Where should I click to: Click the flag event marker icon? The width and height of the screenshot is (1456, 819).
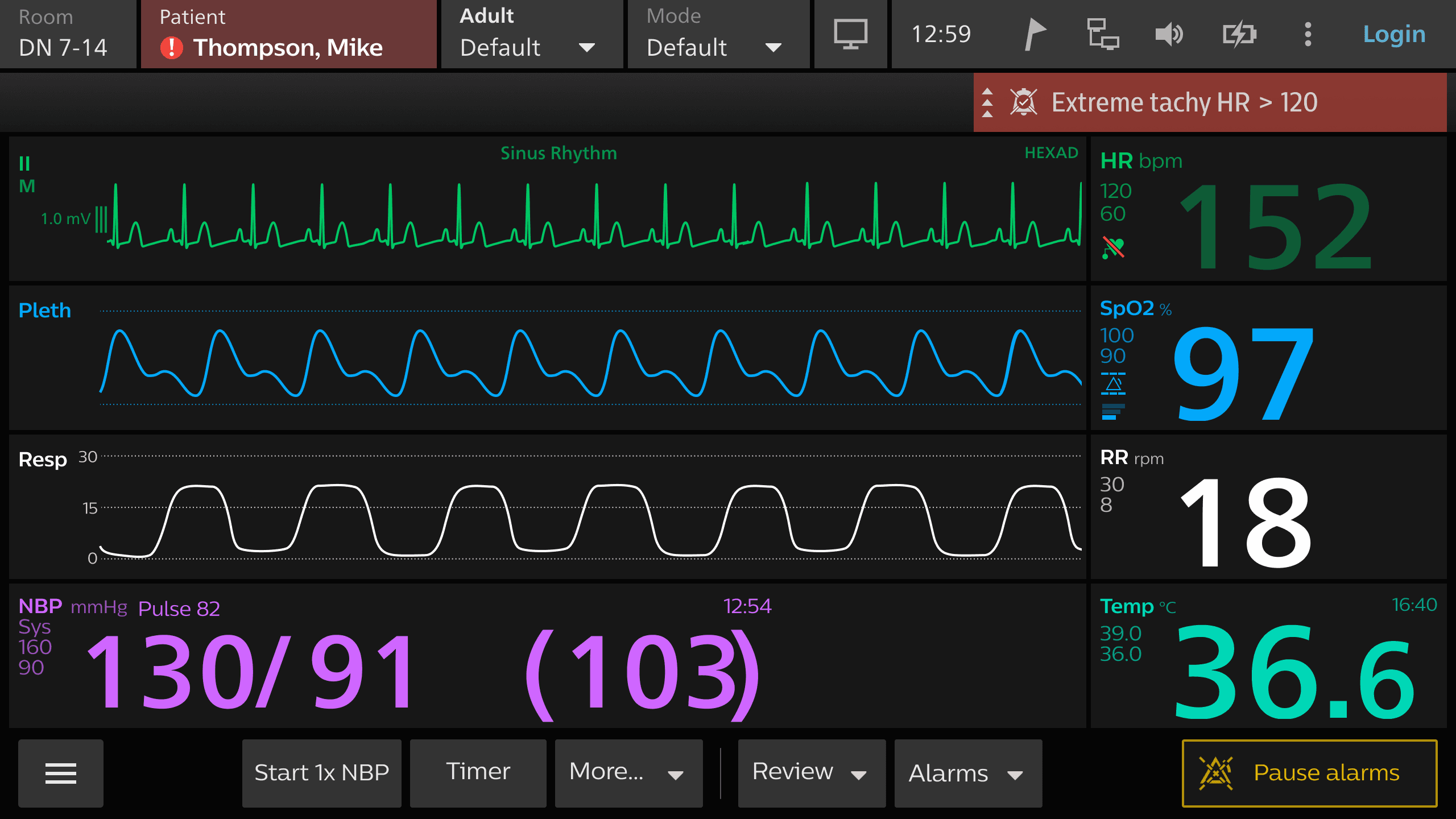(1035, 34)
